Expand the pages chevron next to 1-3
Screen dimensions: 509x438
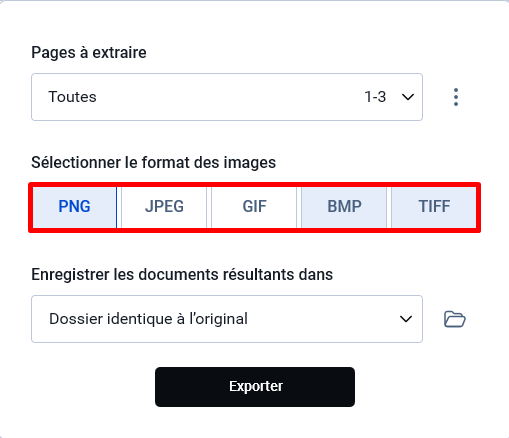pyautogui.click(x=408, y=97)
